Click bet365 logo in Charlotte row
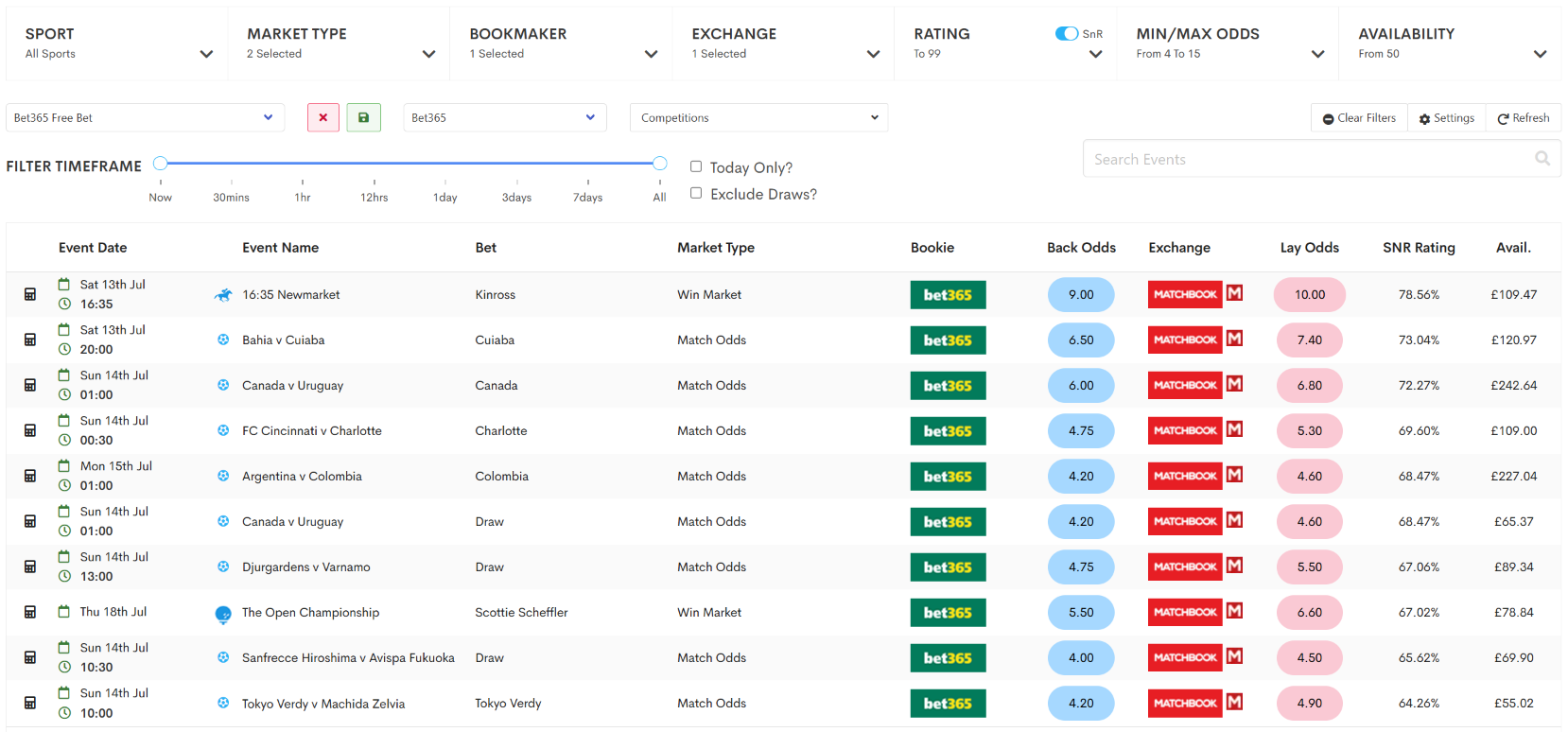The width and height of the screenshot is (1568, 732). click(948, 431)
